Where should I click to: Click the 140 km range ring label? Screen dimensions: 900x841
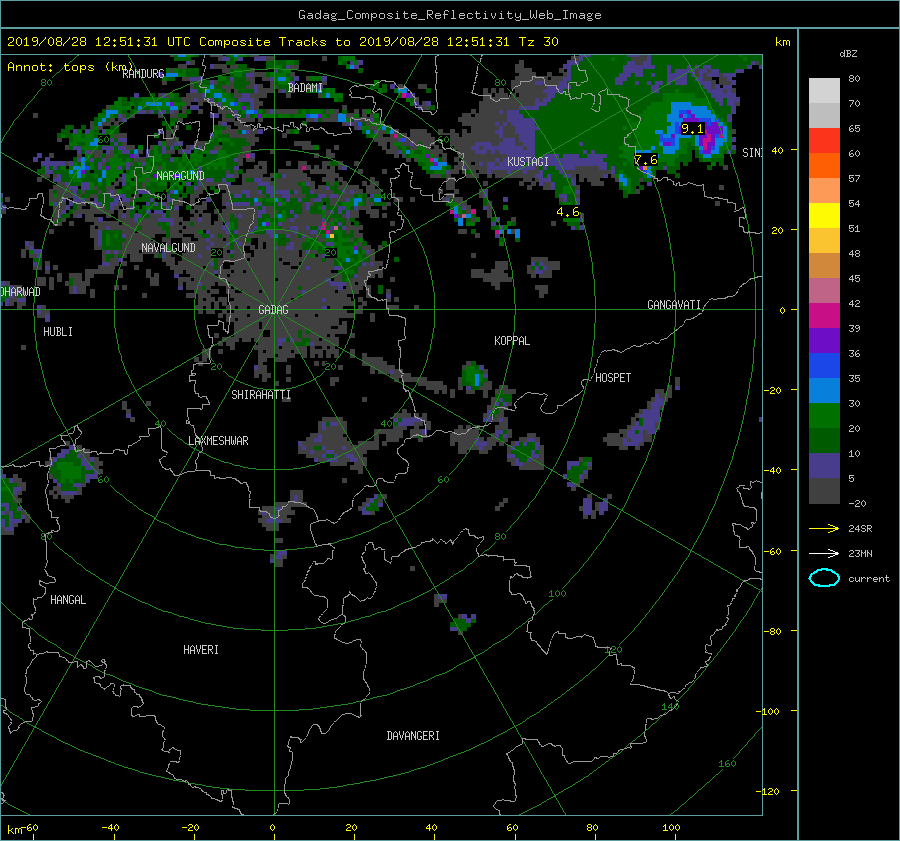coord(670,706)
